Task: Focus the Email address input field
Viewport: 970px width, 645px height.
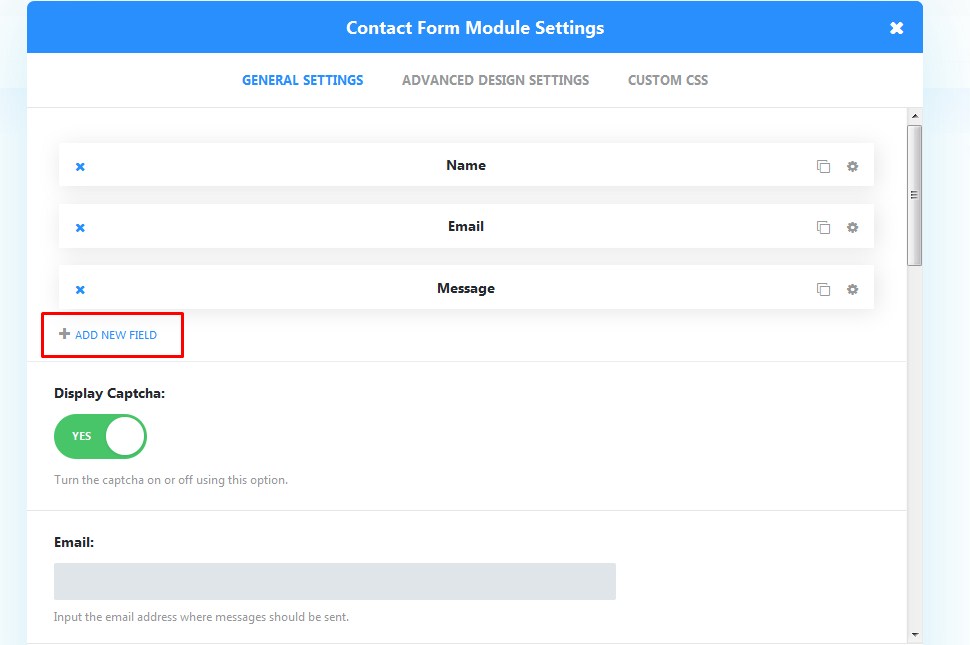Action: click(x=335, y=581)
